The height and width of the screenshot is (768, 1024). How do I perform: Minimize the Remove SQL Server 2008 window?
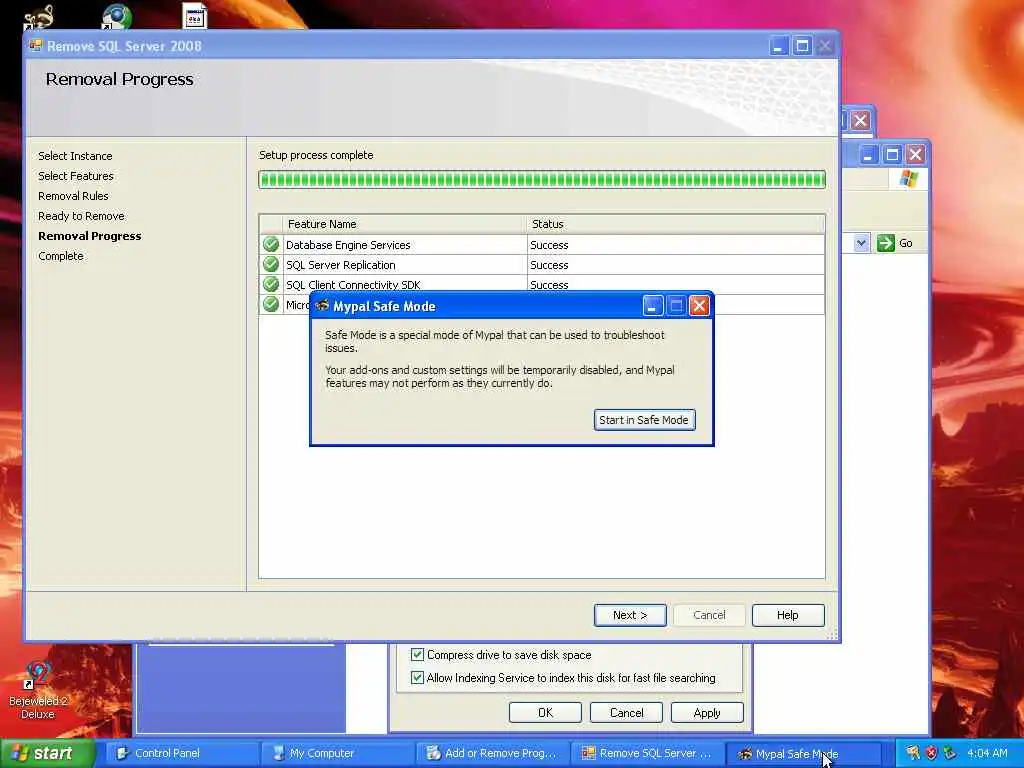(778, 46)
